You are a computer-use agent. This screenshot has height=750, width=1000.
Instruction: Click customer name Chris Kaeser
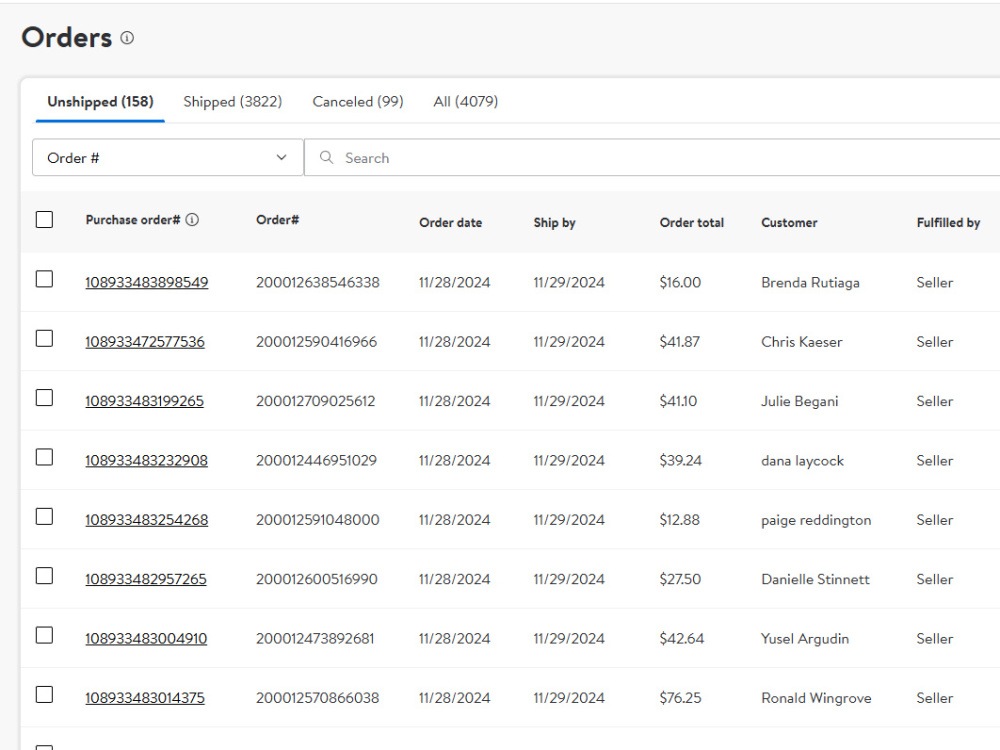coord(802,342)
